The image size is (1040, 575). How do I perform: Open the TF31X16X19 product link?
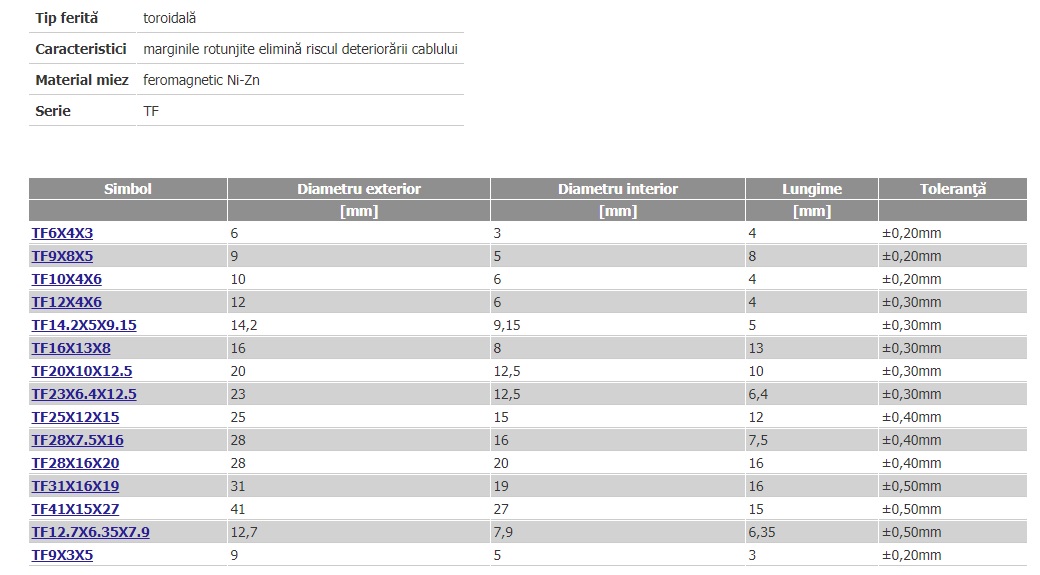point(76,486)
